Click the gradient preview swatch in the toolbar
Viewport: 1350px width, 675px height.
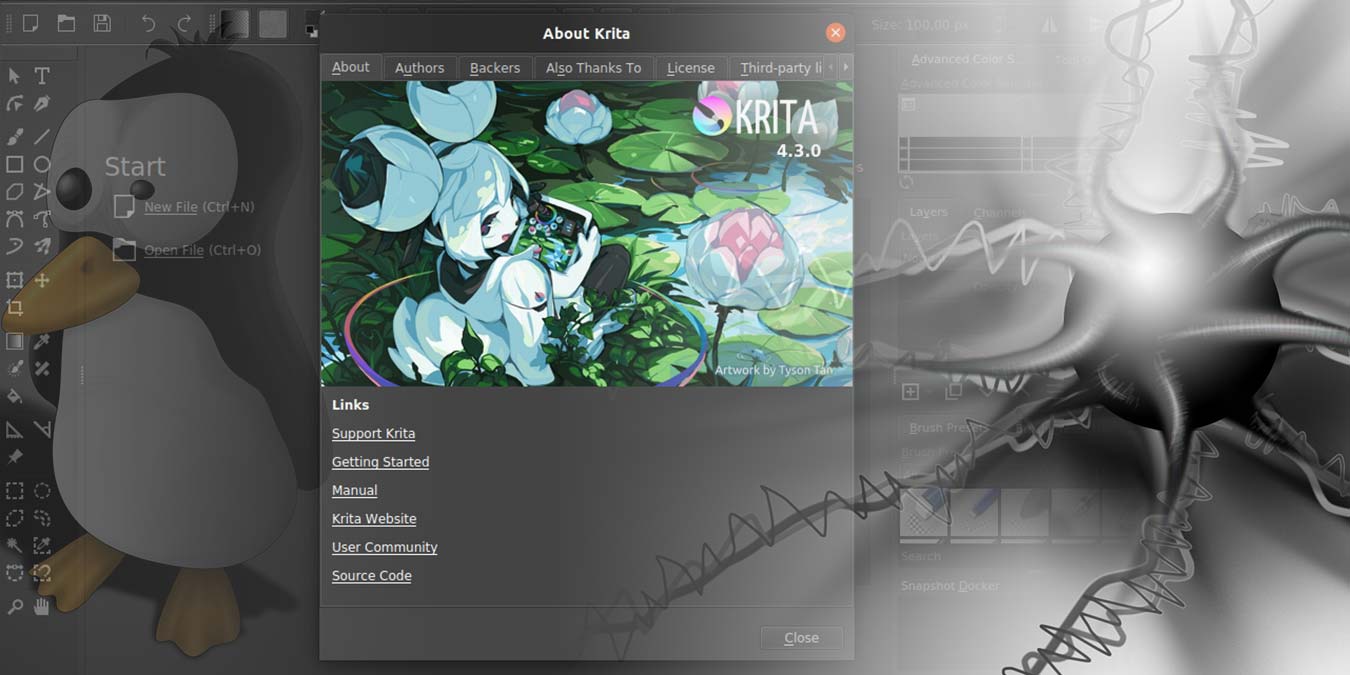tap(235, 23)
